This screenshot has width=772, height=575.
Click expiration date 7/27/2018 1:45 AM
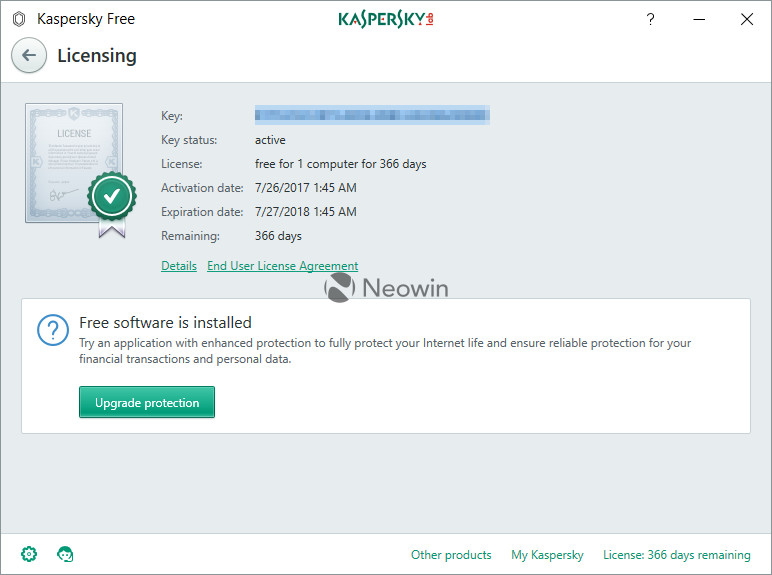coord(305,212)
